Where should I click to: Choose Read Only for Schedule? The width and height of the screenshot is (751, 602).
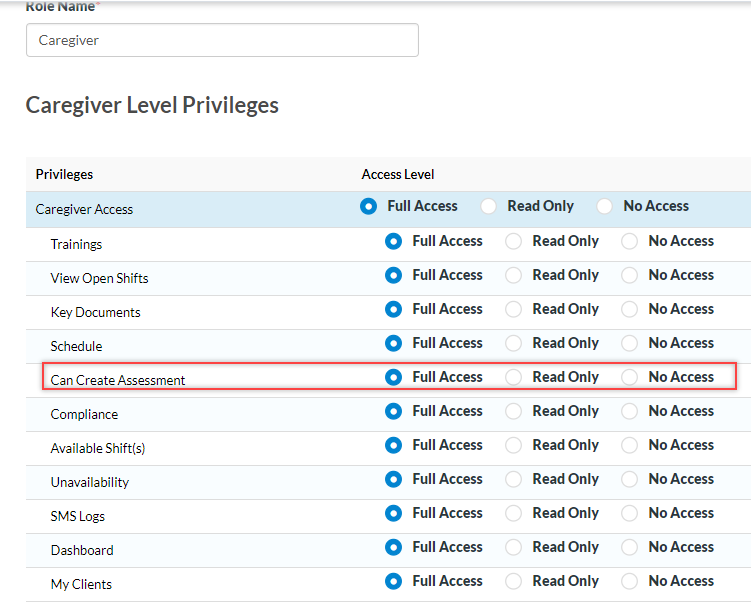[x=514, y=343]
